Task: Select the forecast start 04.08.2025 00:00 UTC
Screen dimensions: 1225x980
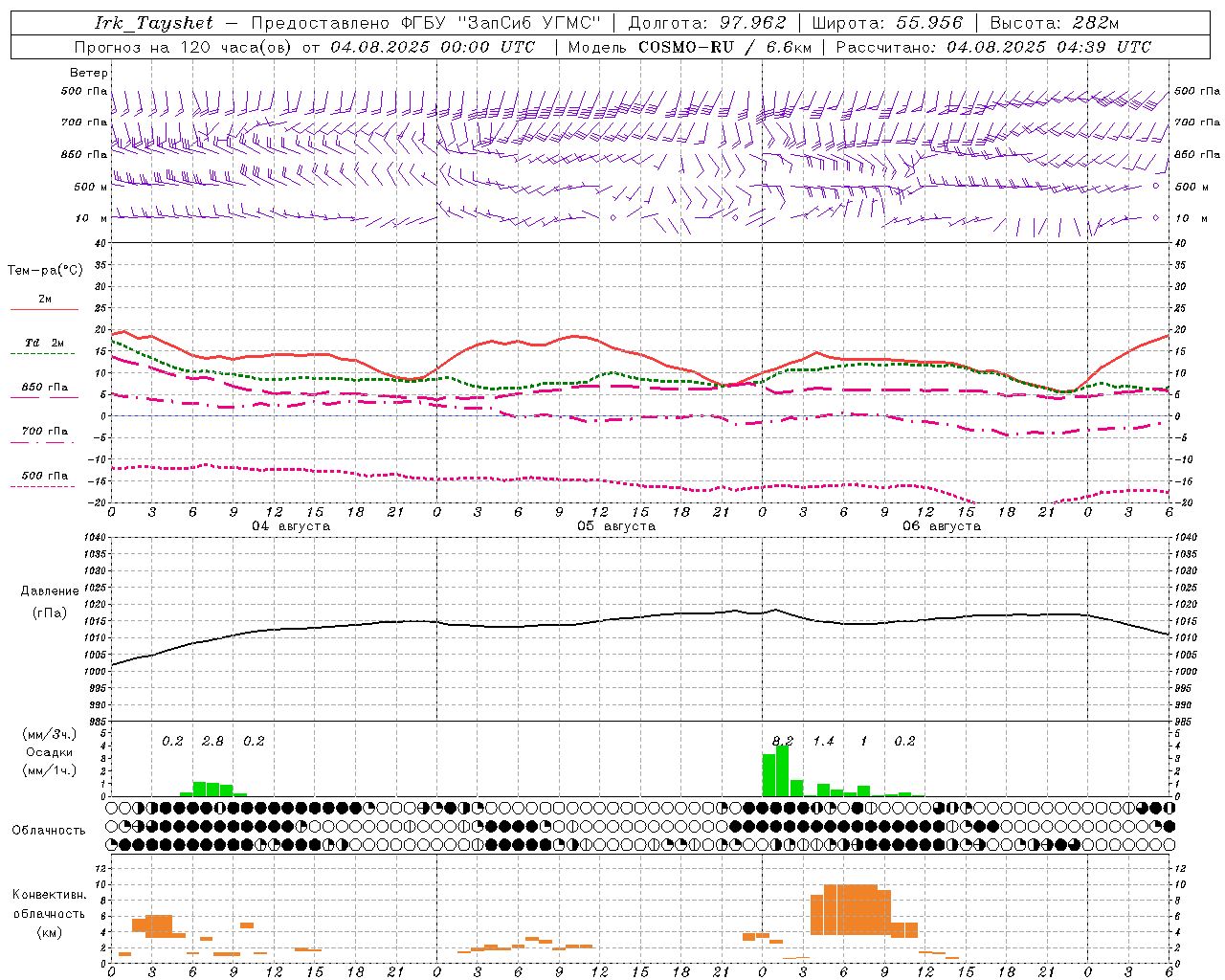Action: pos(433,47)
